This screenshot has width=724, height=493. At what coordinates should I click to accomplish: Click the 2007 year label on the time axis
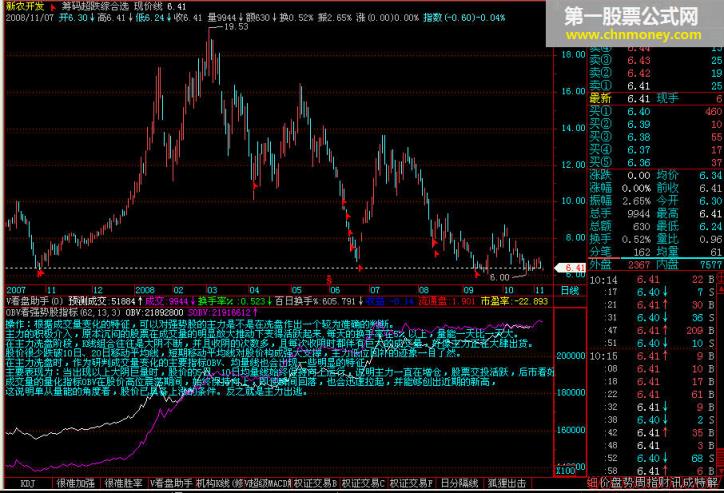[16, 290]
